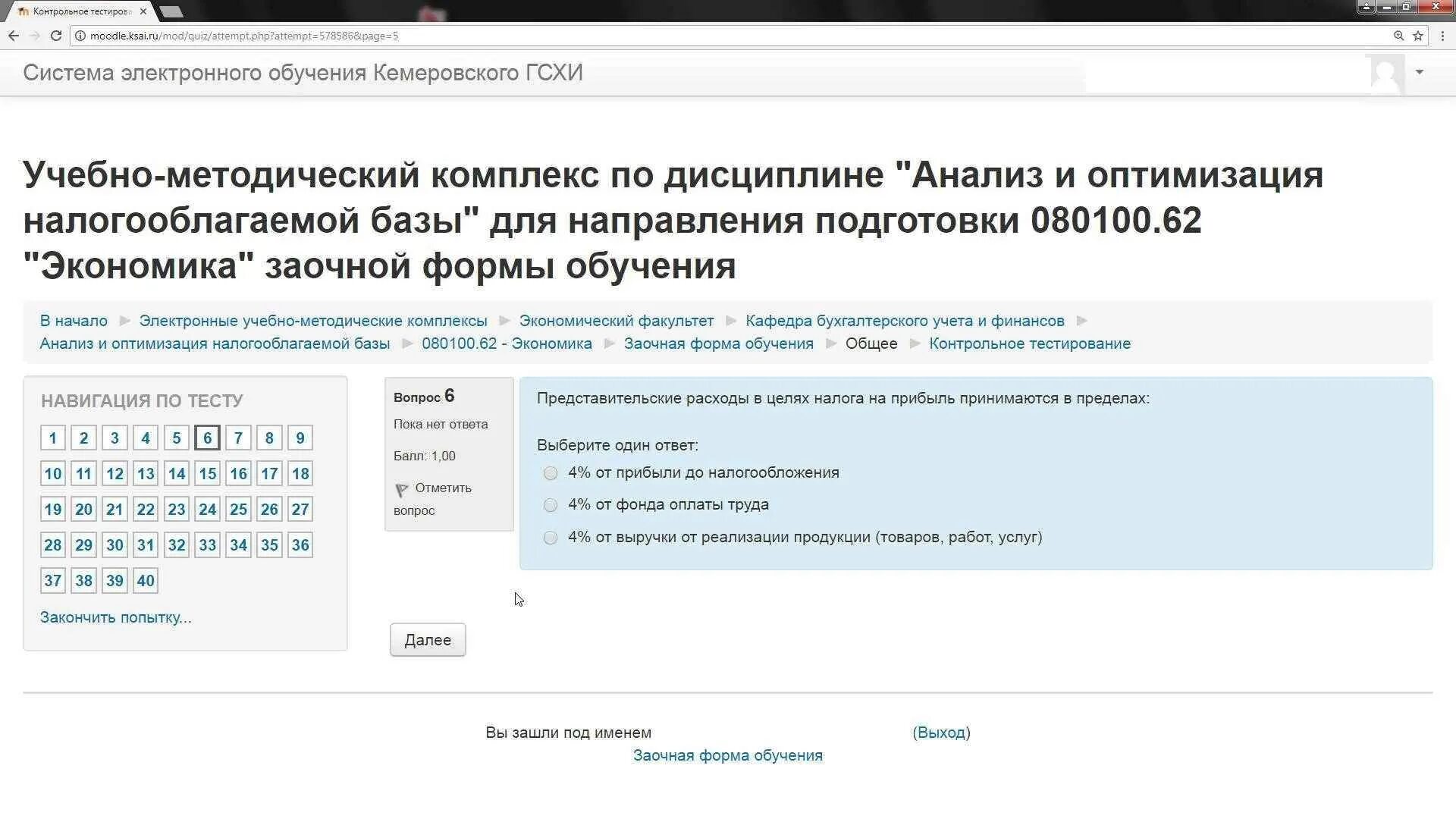Click the Выход logout link
1456x819 pixels.
(941, 733)
